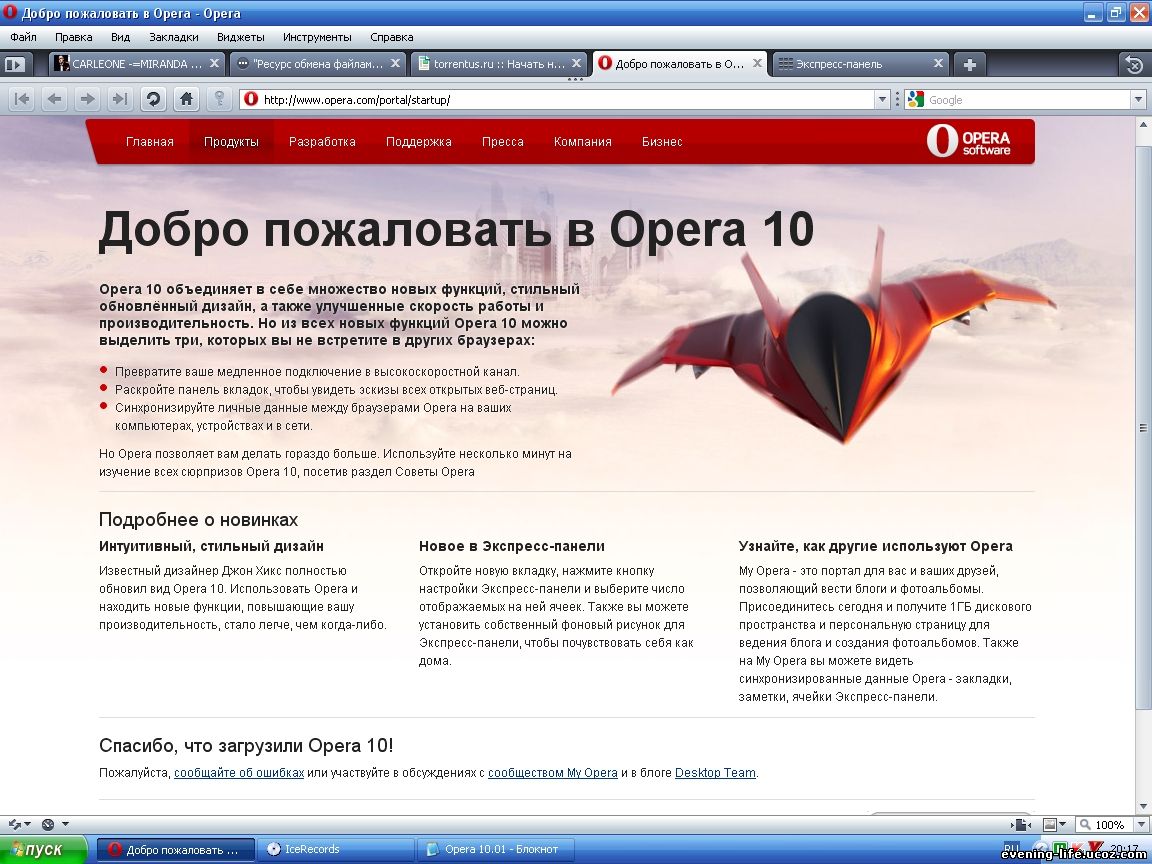Click Opera icon in the address bar

tap(251, 99)
